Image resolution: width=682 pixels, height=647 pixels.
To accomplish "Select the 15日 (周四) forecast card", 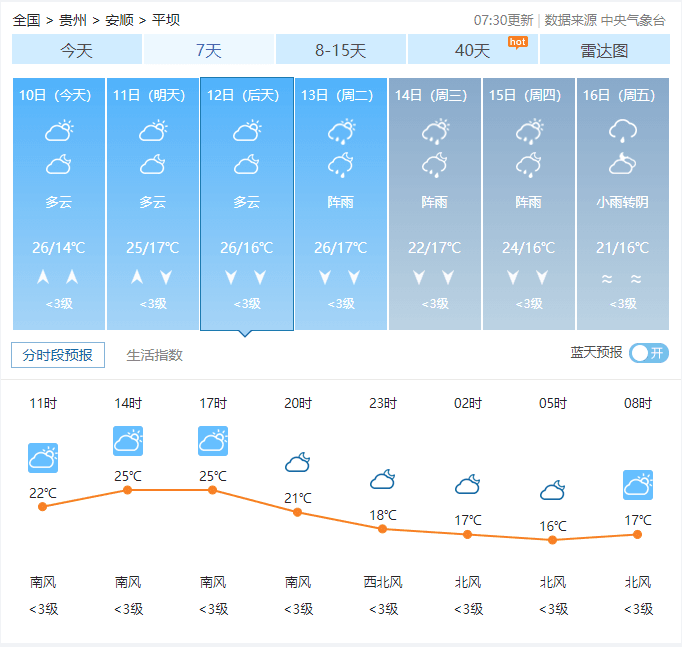I will click(x=529, y=203).
